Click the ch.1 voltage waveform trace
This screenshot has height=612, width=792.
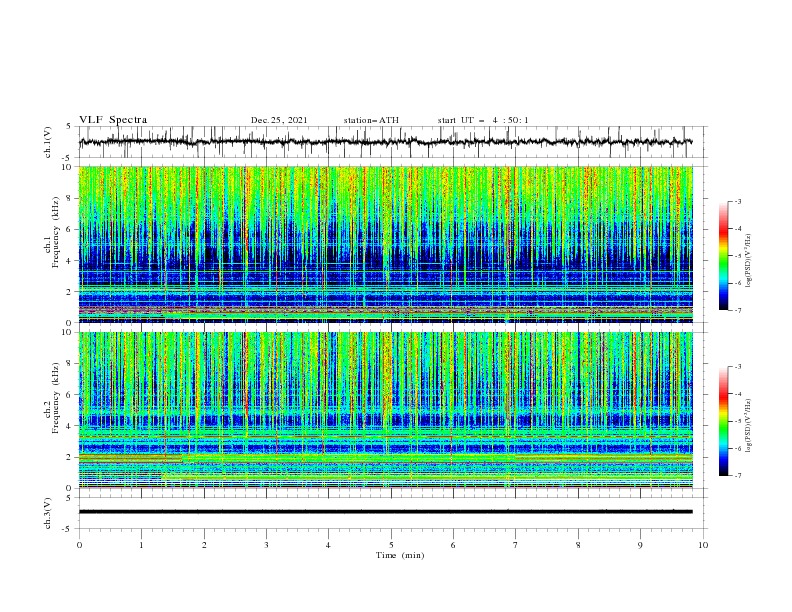[x=386, y=142]
